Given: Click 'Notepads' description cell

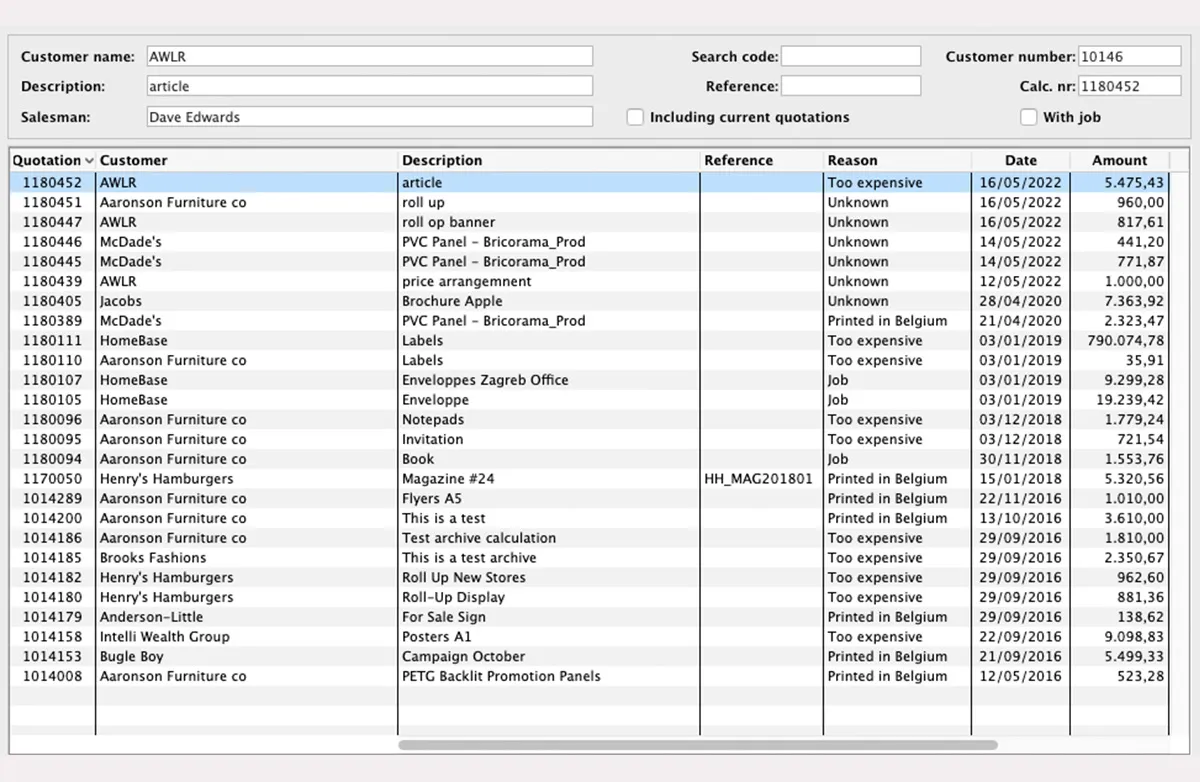Looking at the screenshot, I should tap(549, 420).
